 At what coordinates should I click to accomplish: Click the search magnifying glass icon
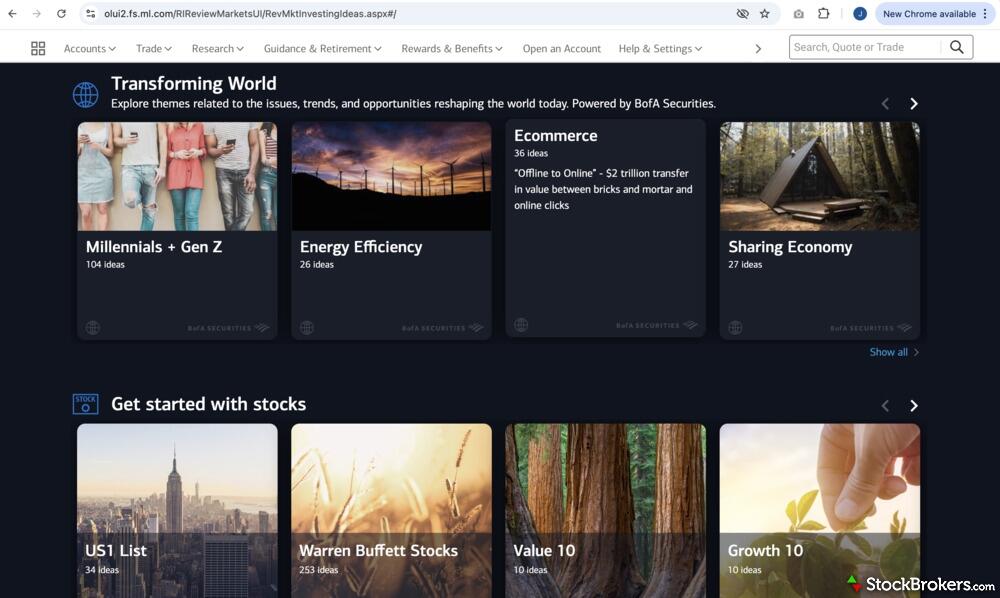point(957,47)
